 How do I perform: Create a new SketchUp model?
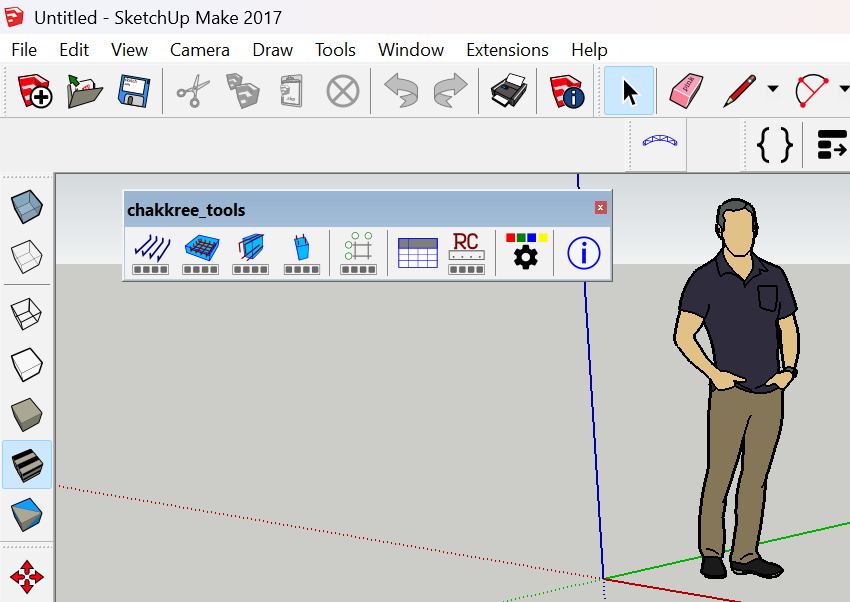coord(35,90)
